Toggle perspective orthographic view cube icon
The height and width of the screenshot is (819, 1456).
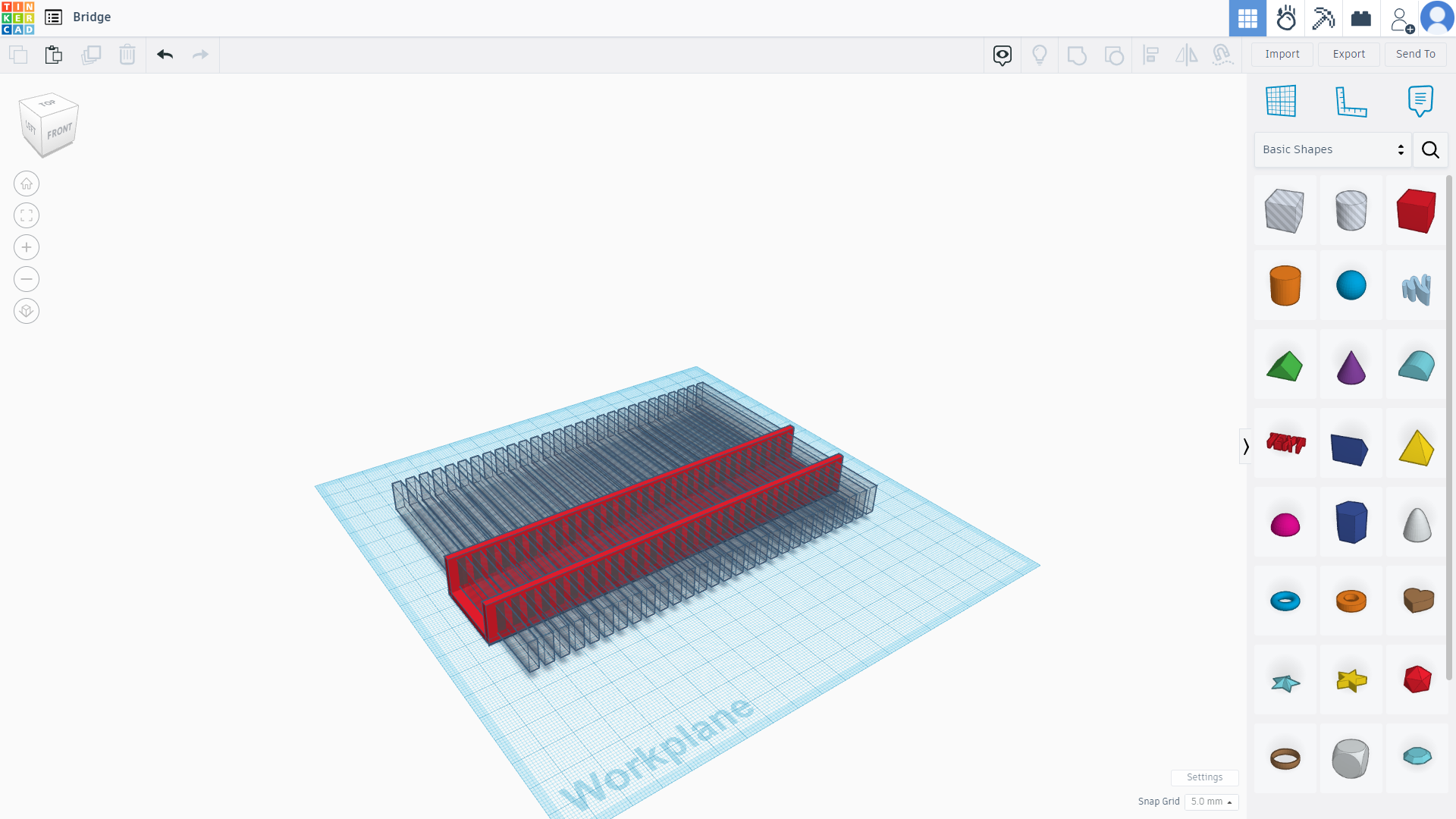[27, 311]
